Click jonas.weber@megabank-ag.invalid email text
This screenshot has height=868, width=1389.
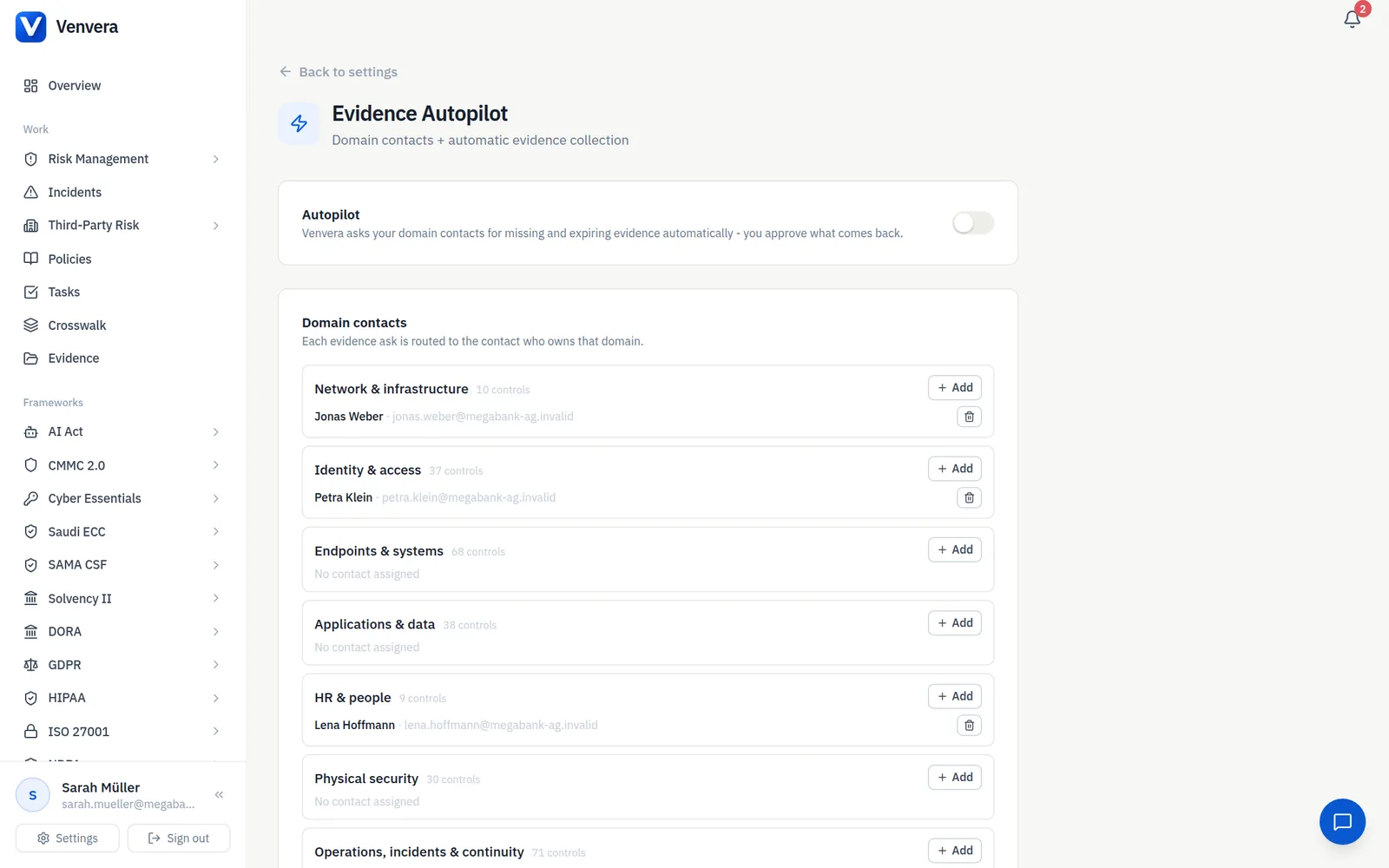coord(483,417)
